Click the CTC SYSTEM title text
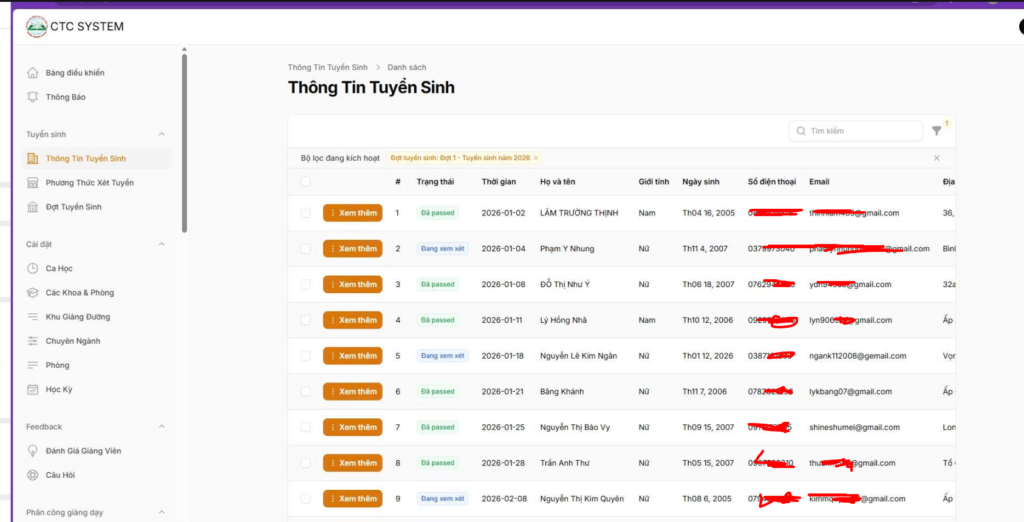The height and width of the screenshot is (522, 1024). 87,27
